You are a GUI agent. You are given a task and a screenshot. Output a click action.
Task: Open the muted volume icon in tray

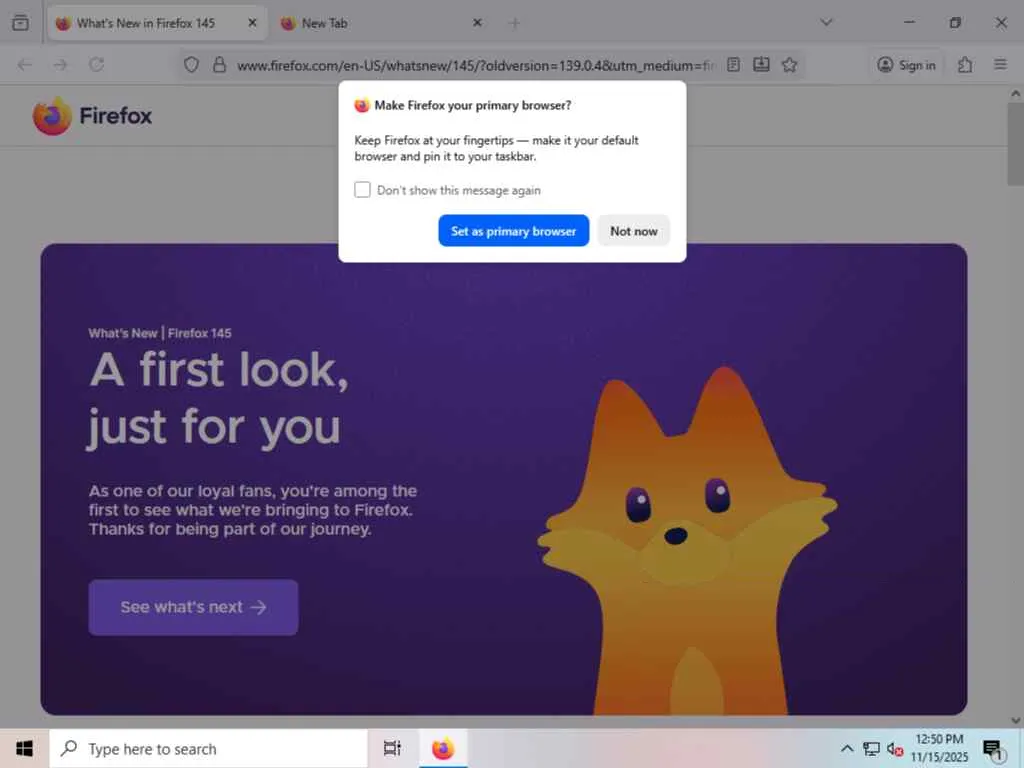(895, 749)
